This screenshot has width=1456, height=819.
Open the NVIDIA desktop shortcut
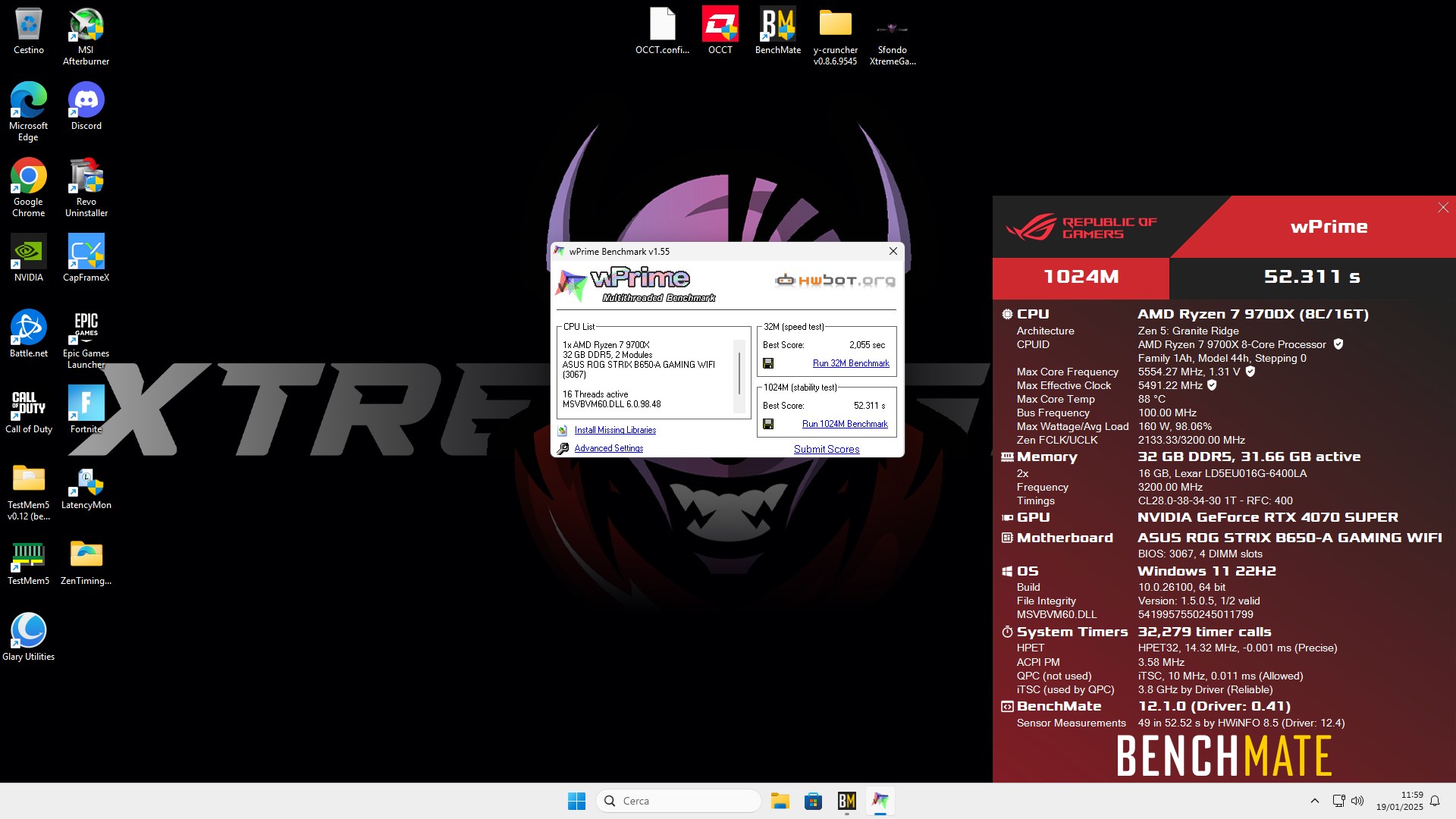coord(28,259)
